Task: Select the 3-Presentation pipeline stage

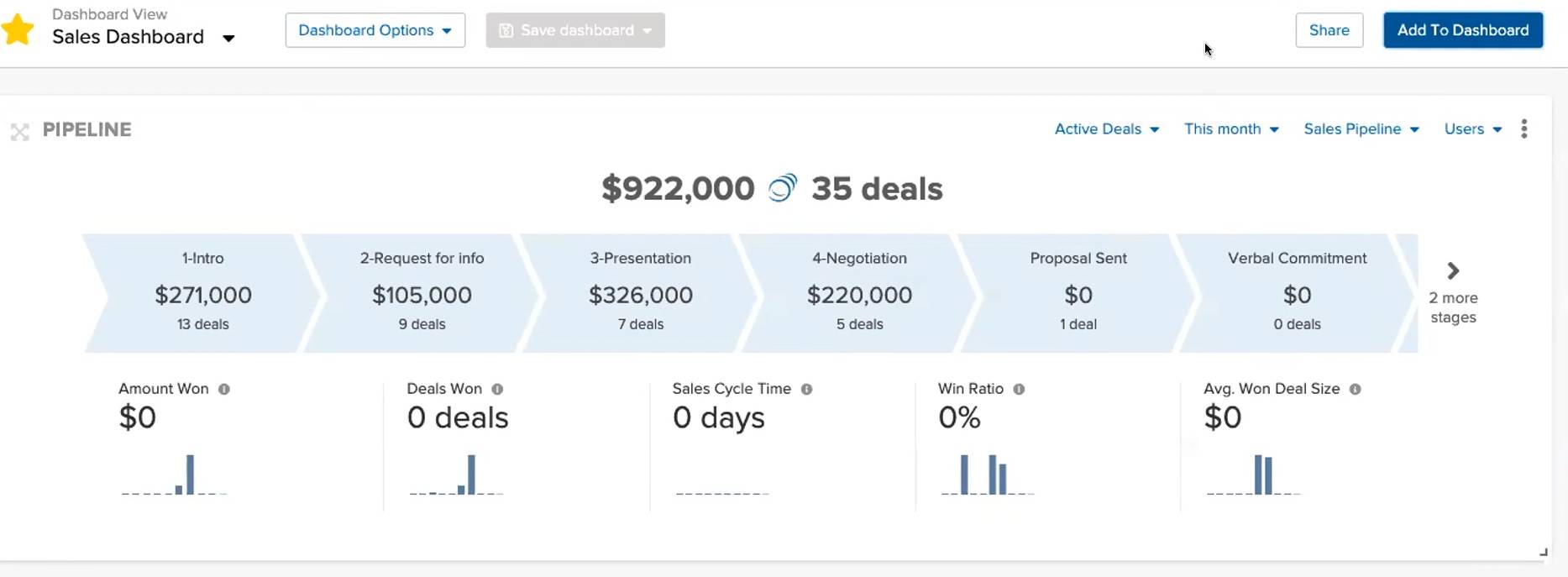Action: point(641,293)
